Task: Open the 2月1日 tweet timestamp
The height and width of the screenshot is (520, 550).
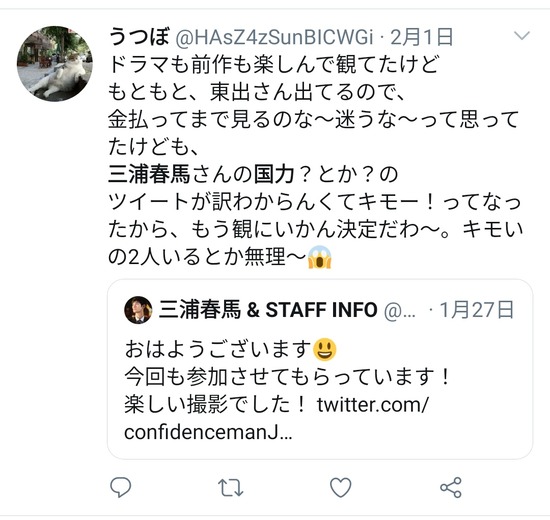Action: click(422, 37)
